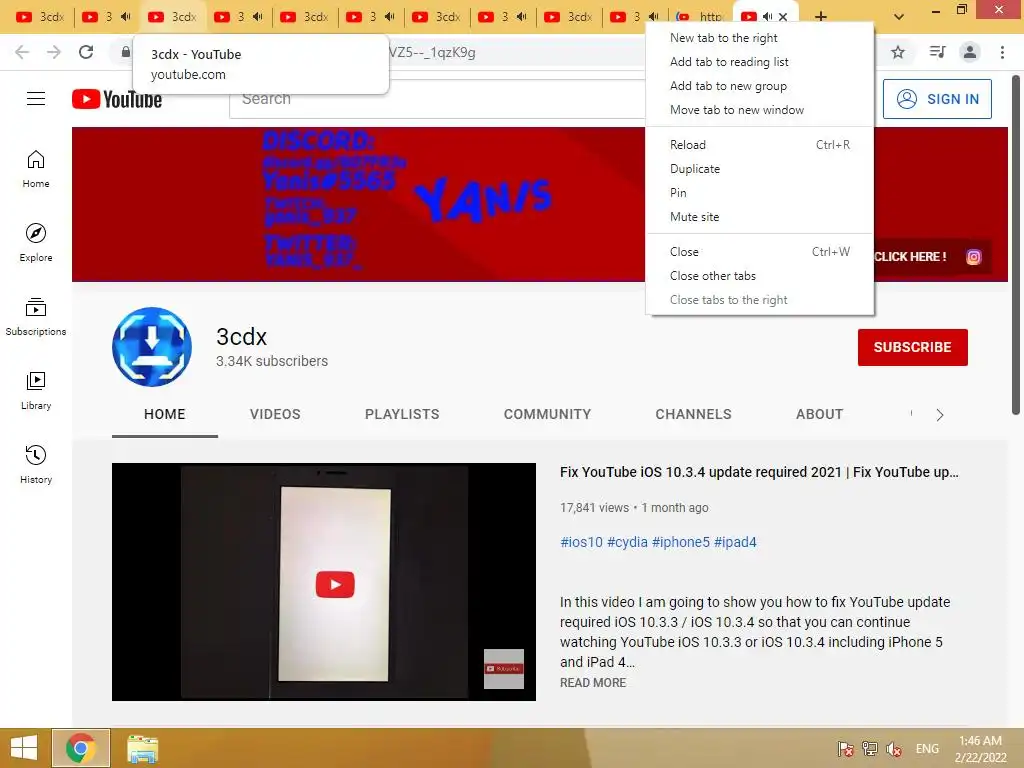This screenshot has height=768, width=1024.
Task: Open the COMMUNITY channel tab
Action: tap(547, 414)
